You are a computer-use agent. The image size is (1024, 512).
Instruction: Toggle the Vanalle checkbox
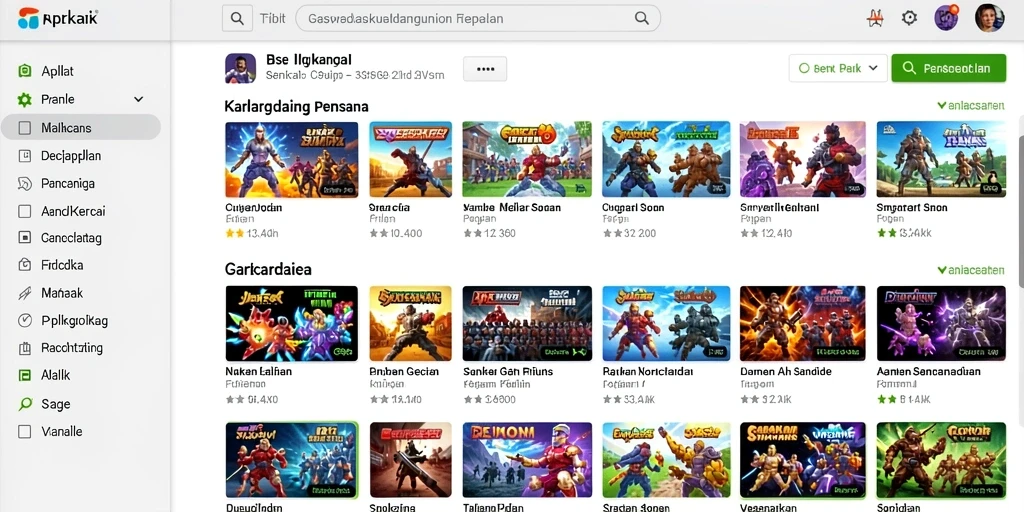25,432
